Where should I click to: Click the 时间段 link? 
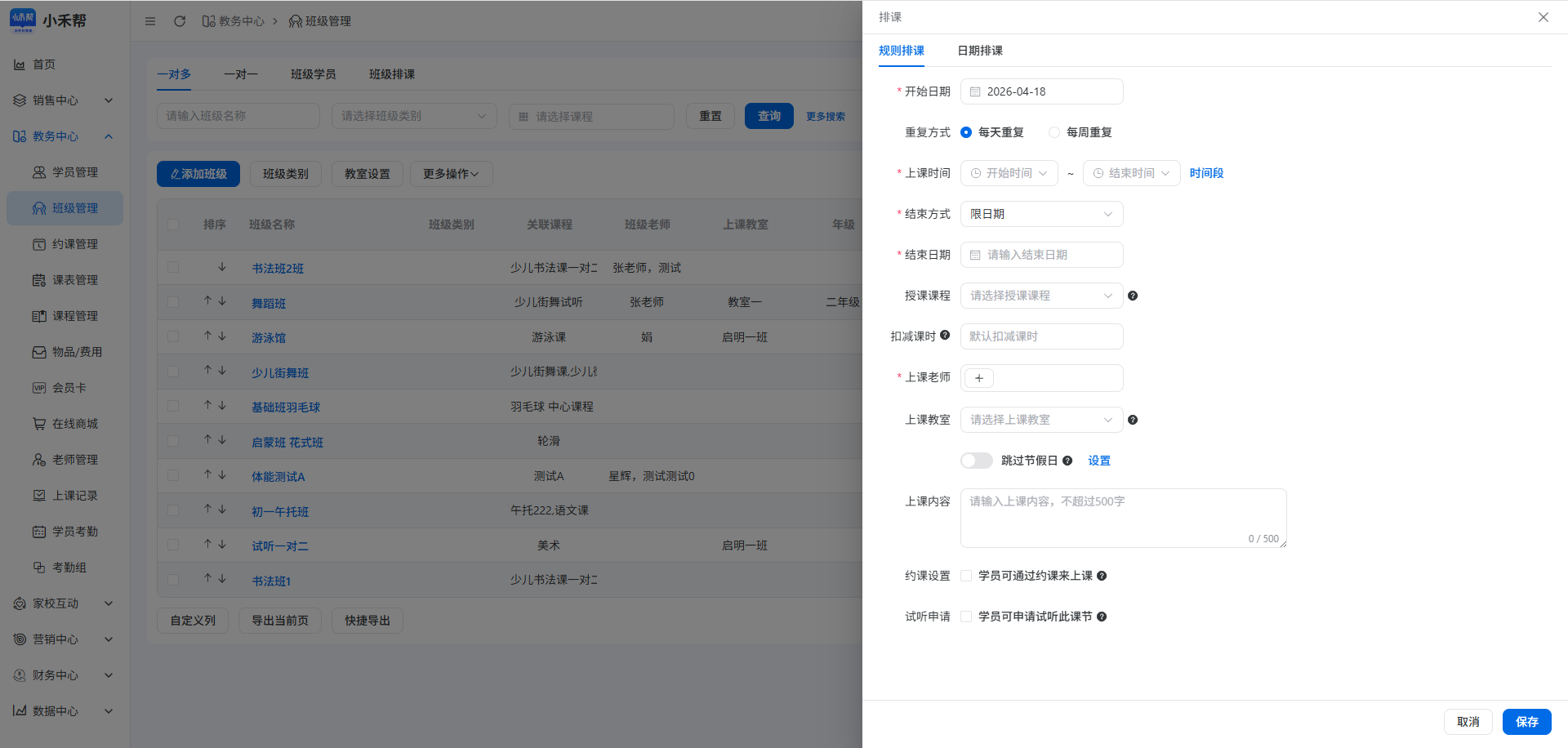tap(1206, 173)
